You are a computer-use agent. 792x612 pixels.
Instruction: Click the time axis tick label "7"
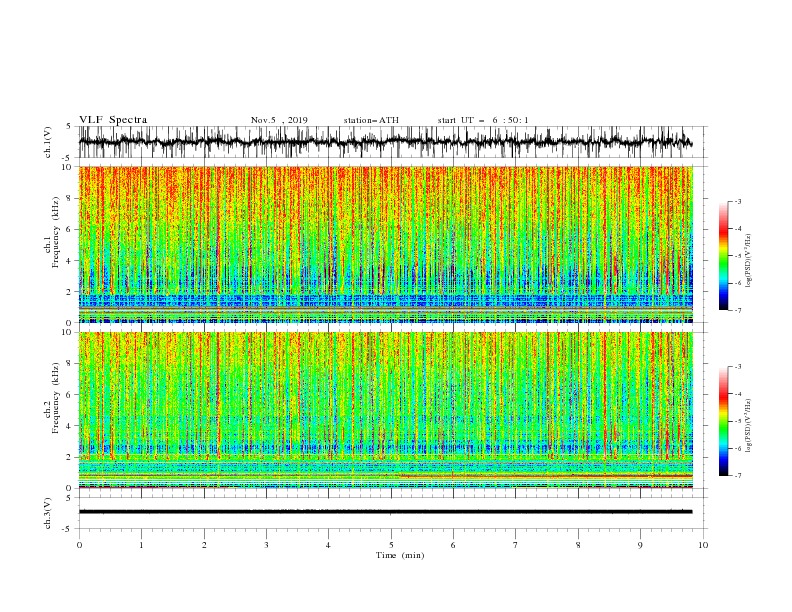click(516, 545)
